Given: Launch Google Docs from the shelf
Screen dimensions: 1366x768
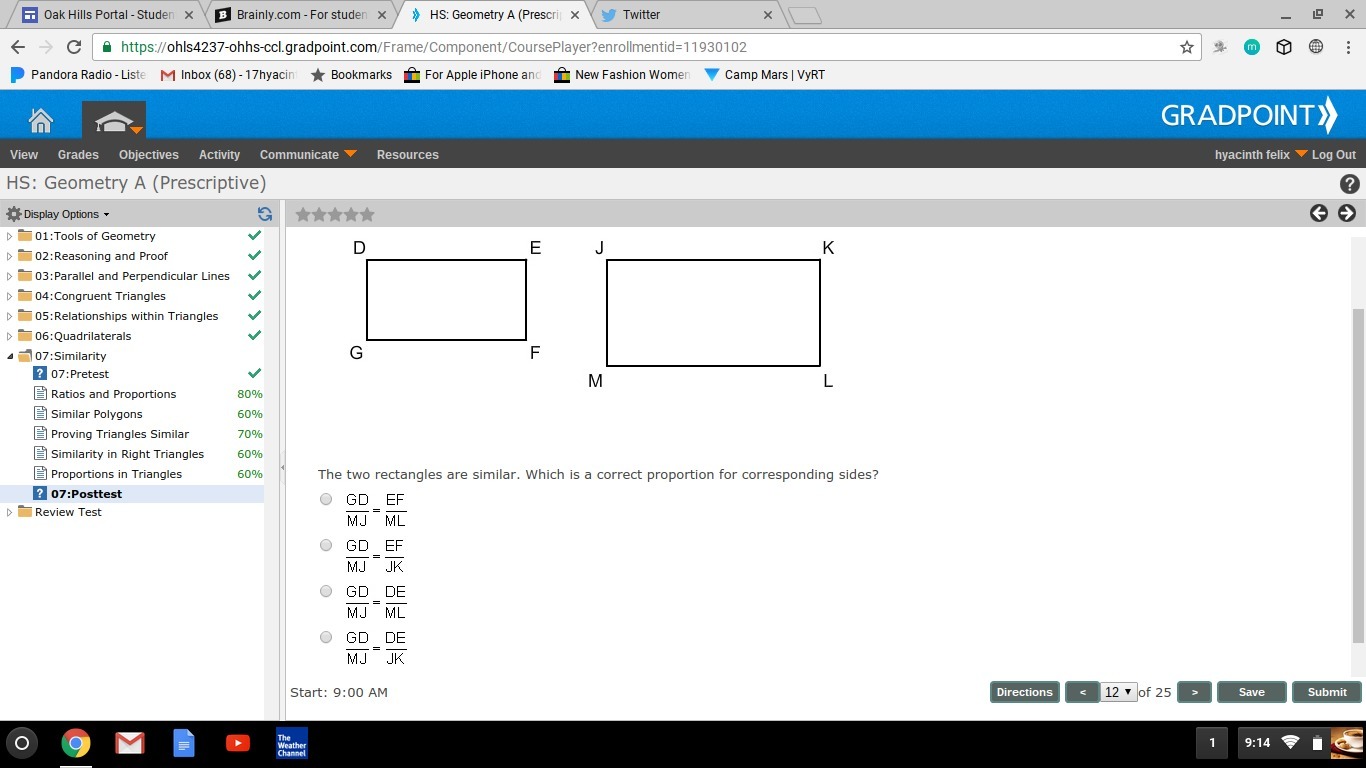Looking at the screenshot, I should (x=184, y=743).
